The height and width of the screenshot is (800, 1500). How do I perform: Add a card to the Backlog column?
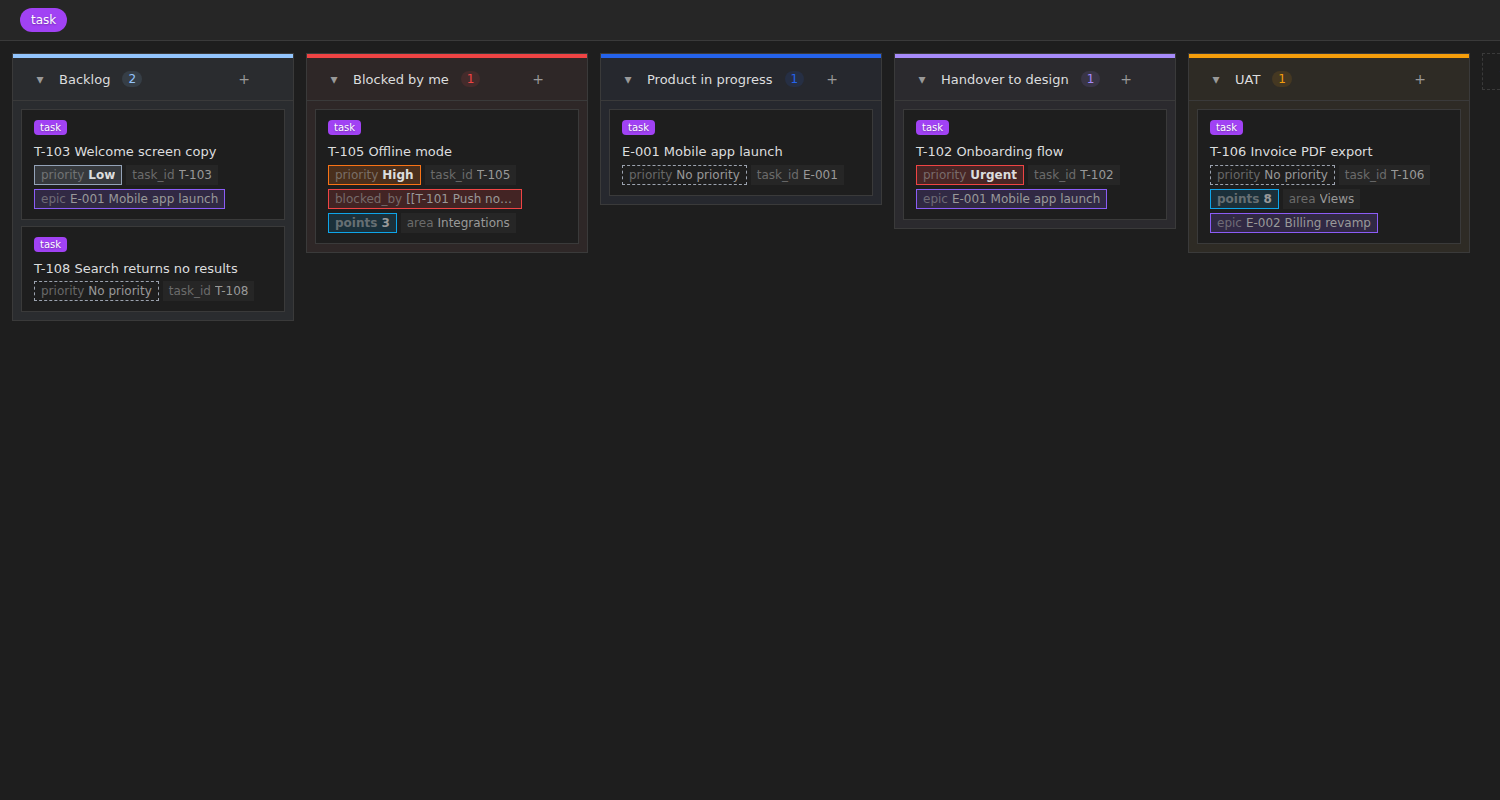[244, 80]
